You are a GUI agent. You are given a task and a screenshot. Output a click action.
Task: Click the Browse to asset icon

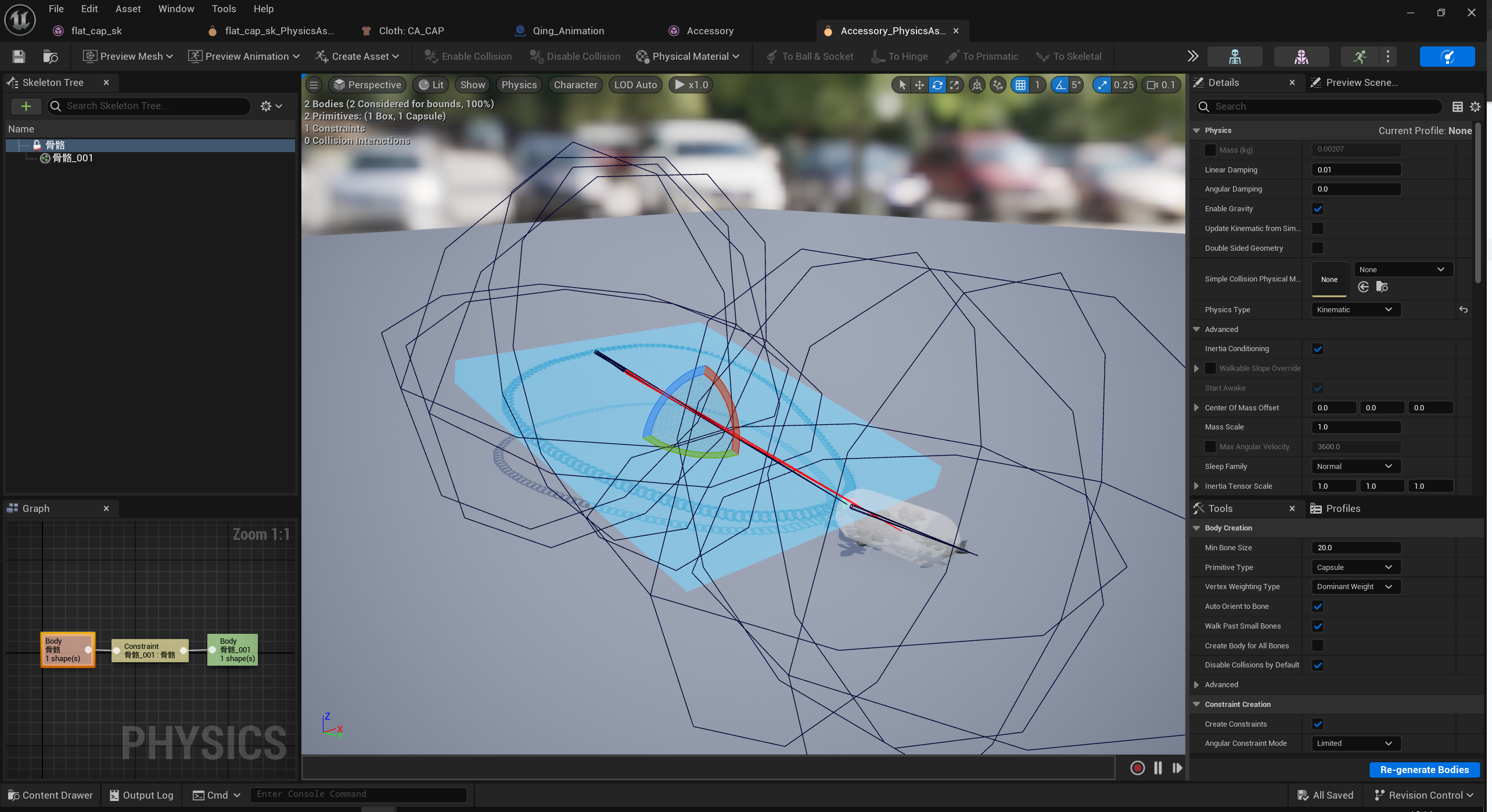coord(51,56)
